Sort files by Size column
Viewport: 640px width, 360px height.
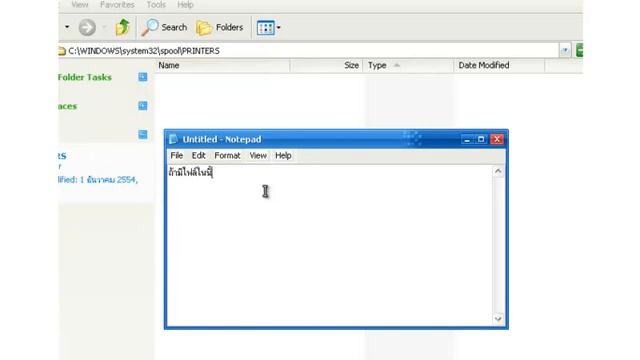pyautogui.click(x=326, y=65)
